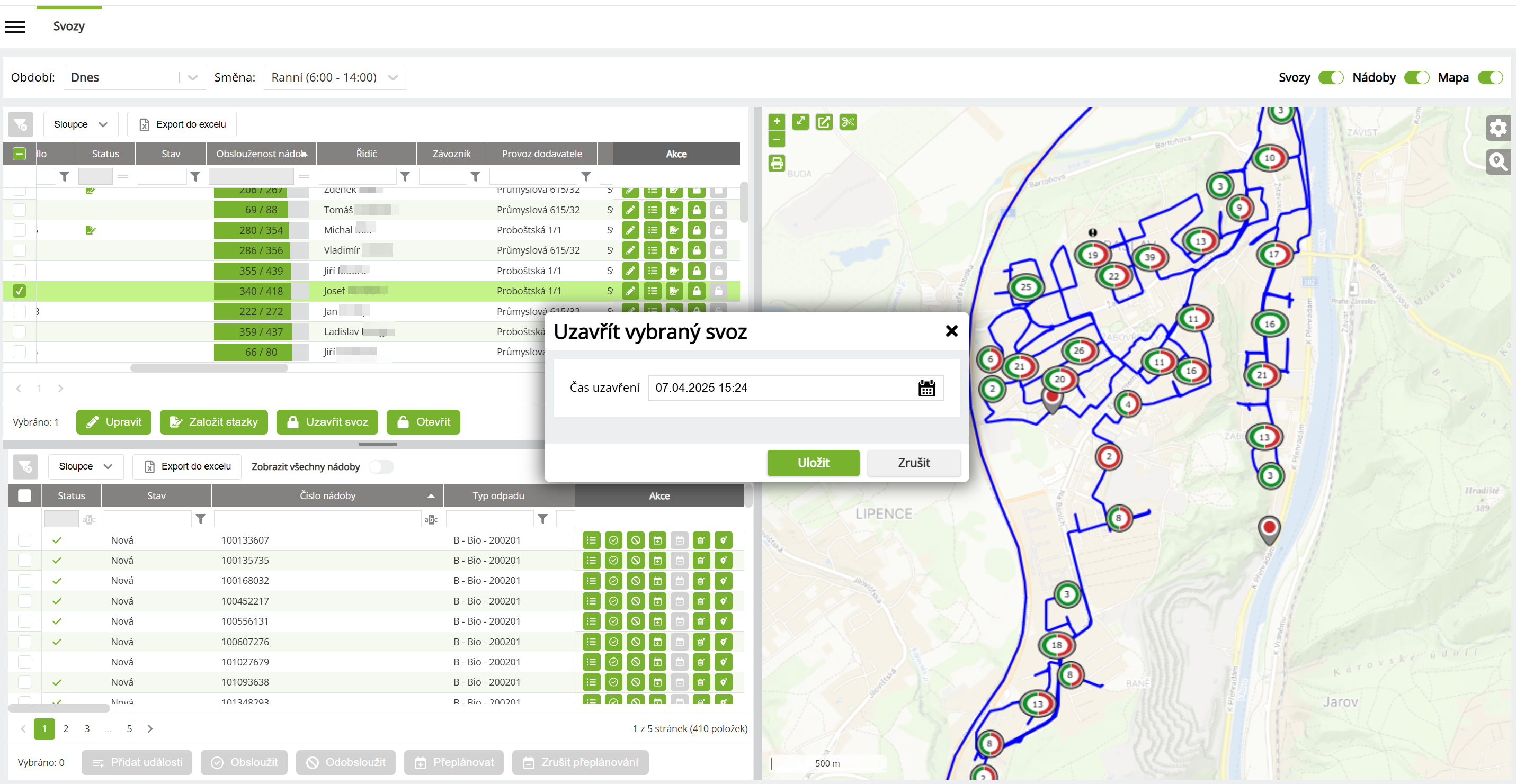
Task: Uncheck the selected Josef row checkbox
Action: pyautogui.click(x=20, y=291)
